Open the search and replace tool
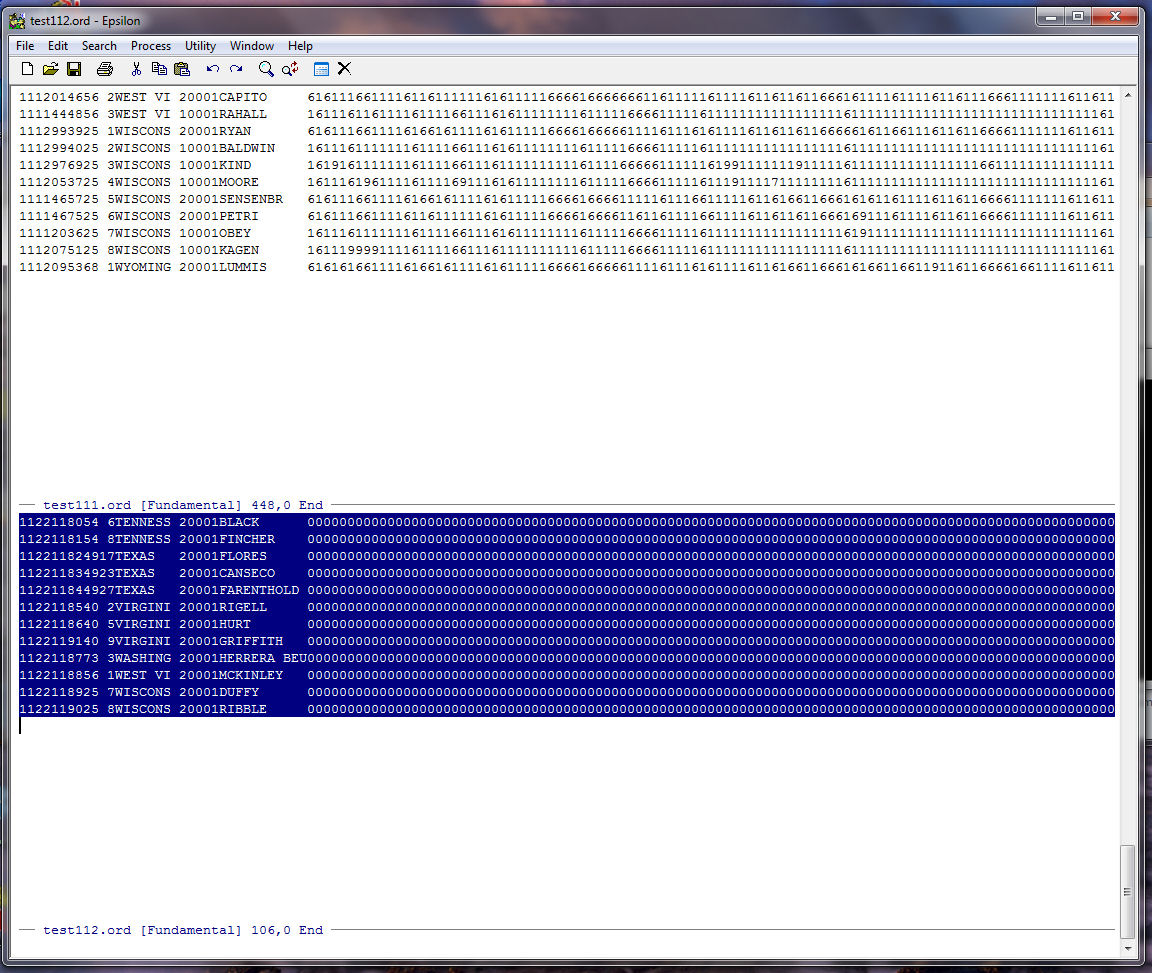Image resolution: width=1152 pixels, height=973 pixels. 290,69
